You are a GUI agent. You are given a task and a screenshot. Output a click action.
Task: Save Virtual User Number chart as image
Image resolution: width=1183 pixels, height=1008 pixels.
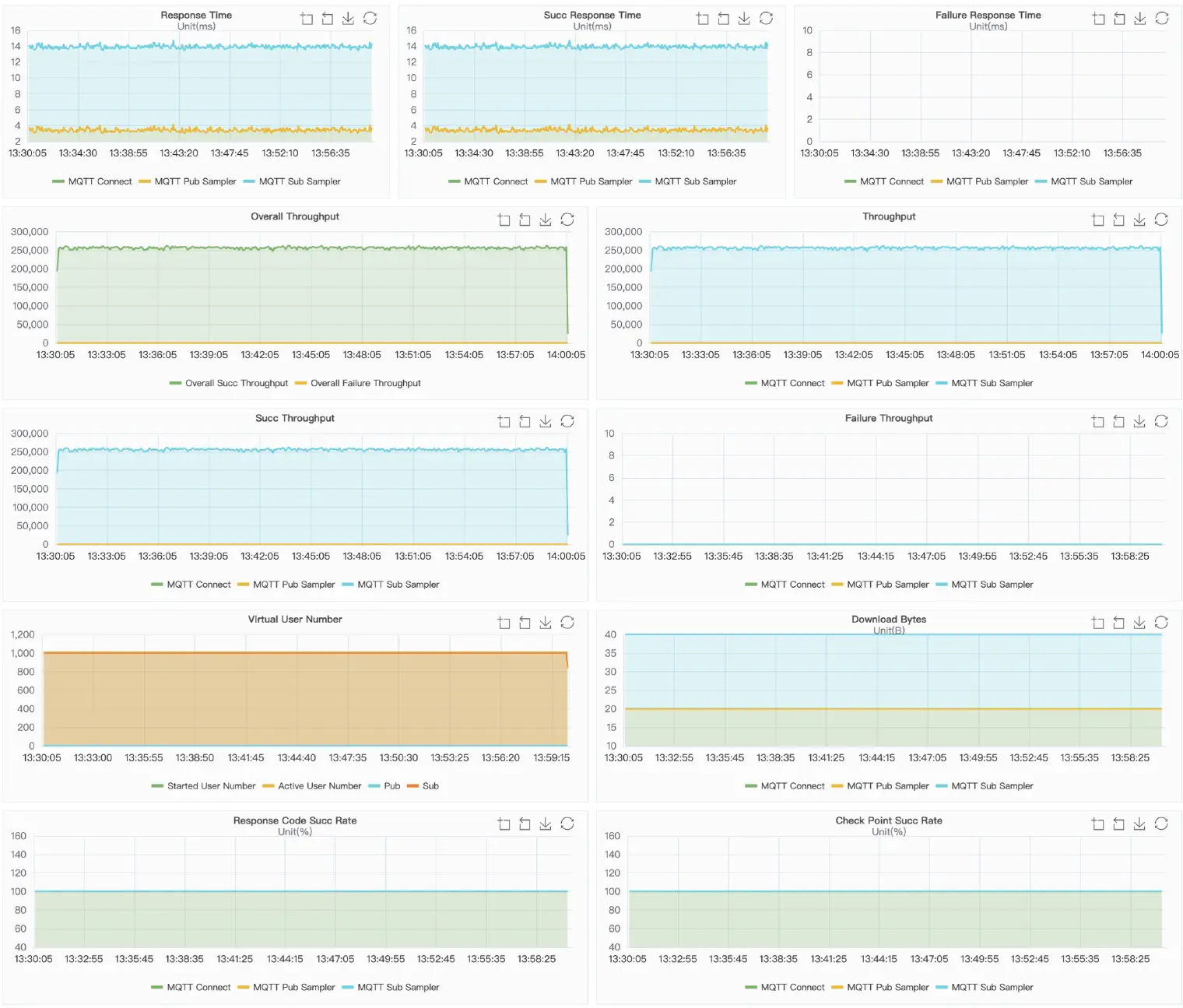[546, 623]
